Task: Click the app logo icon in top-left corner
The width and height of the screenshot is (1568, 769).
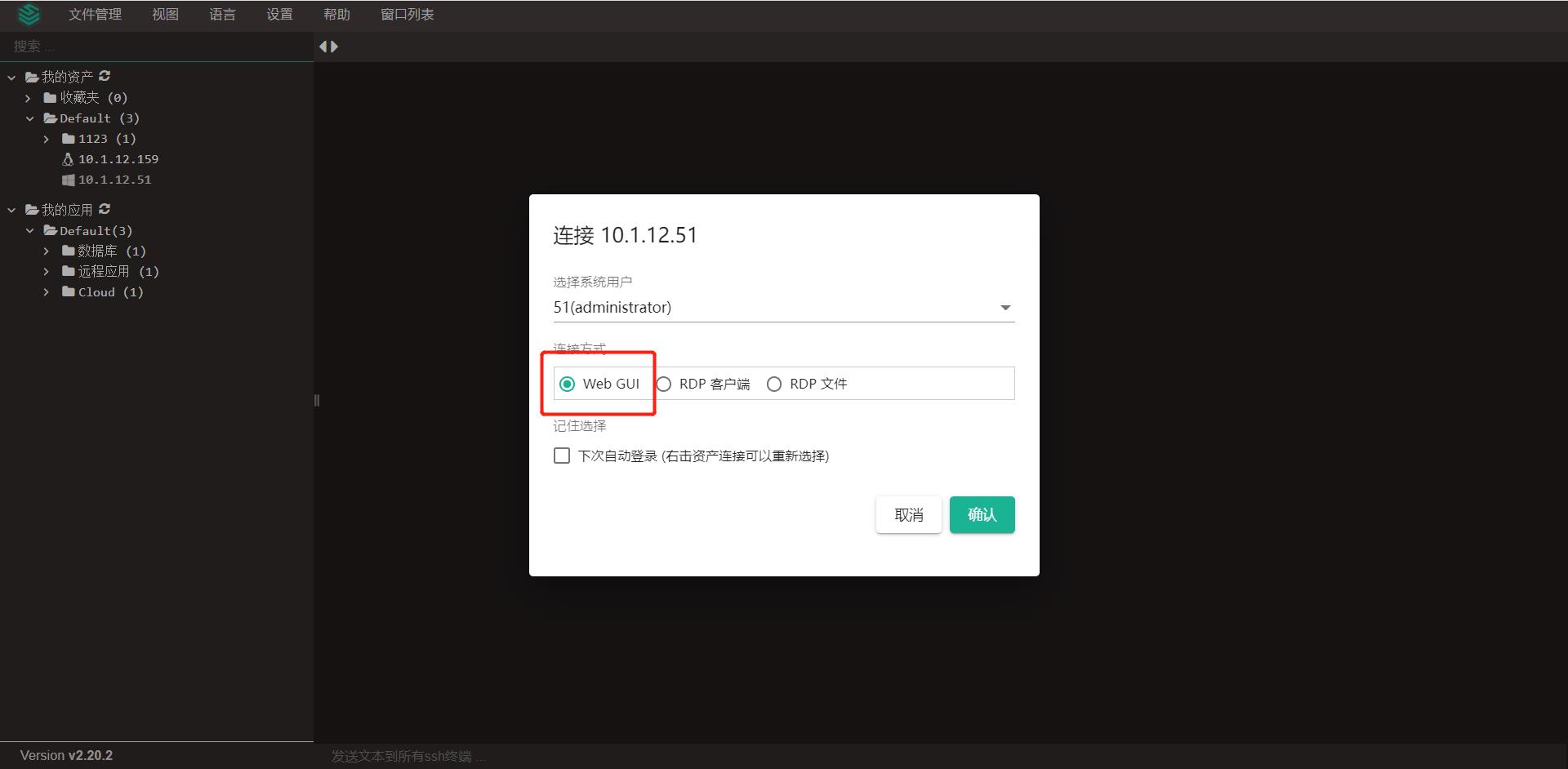Action: coord(29,14)
